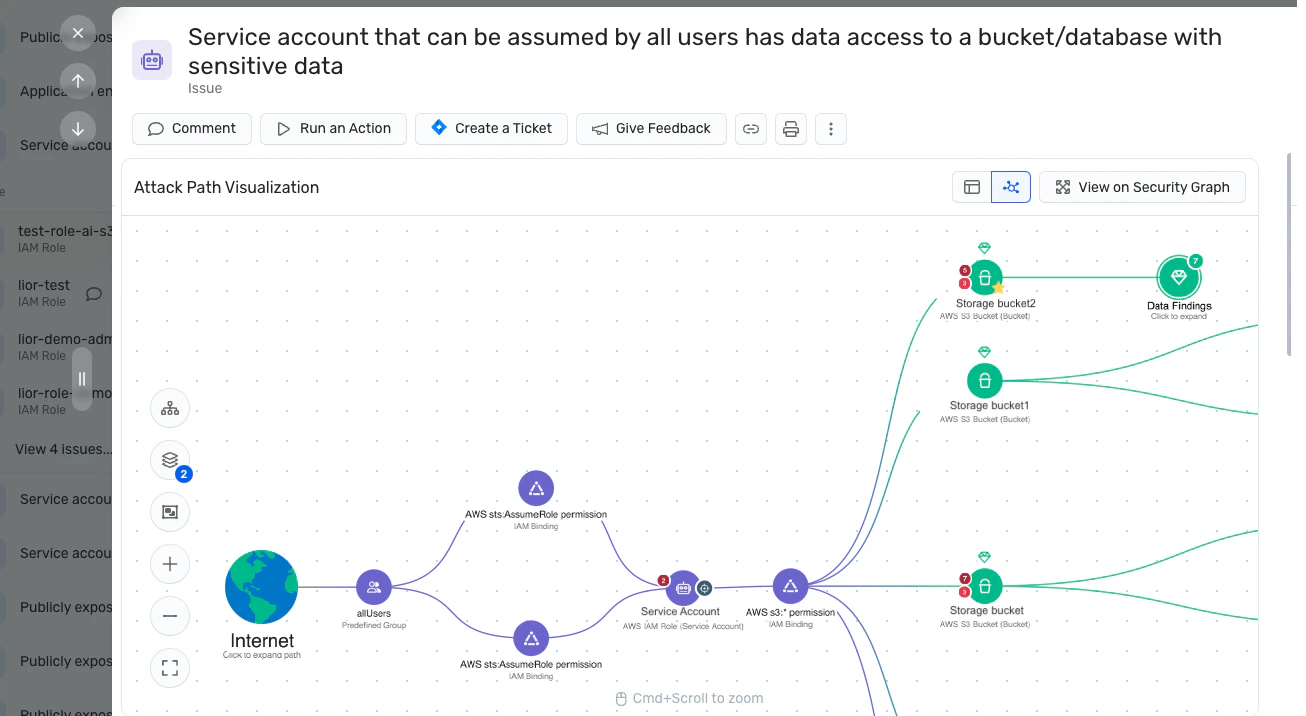Copy the issue link via chain icon
This screenshot has width=1306, height=716.
click(x=751, y=128)
